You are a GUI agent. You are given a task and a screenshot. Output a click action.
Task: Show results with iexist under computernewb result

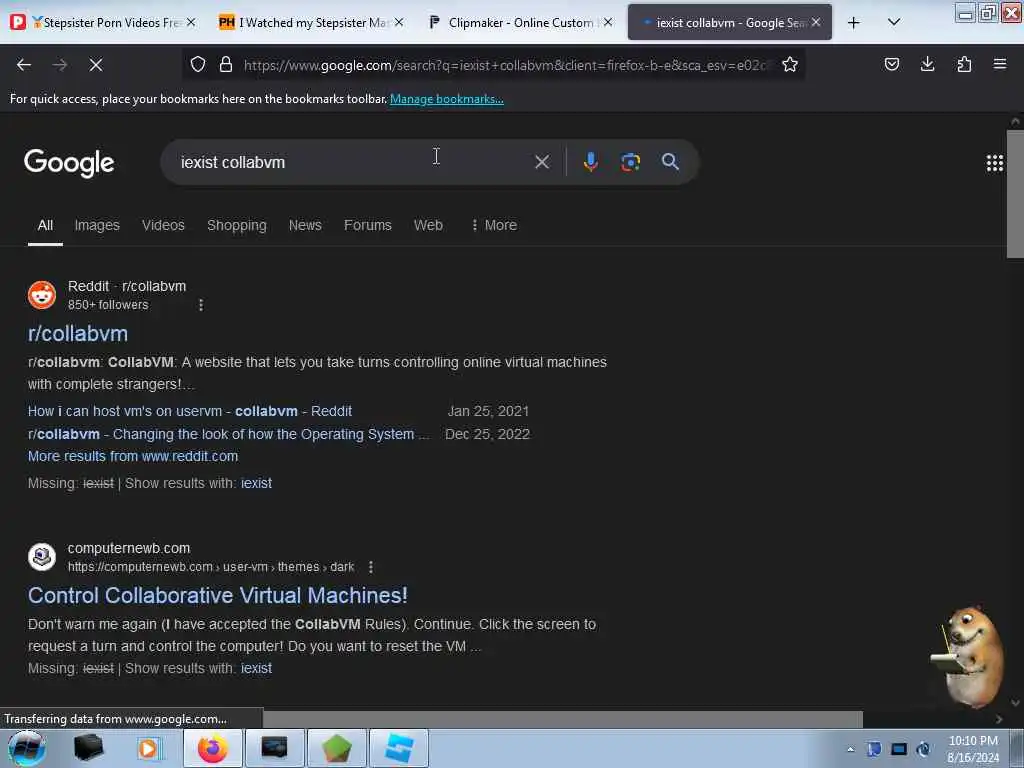(x=256, y=669)
